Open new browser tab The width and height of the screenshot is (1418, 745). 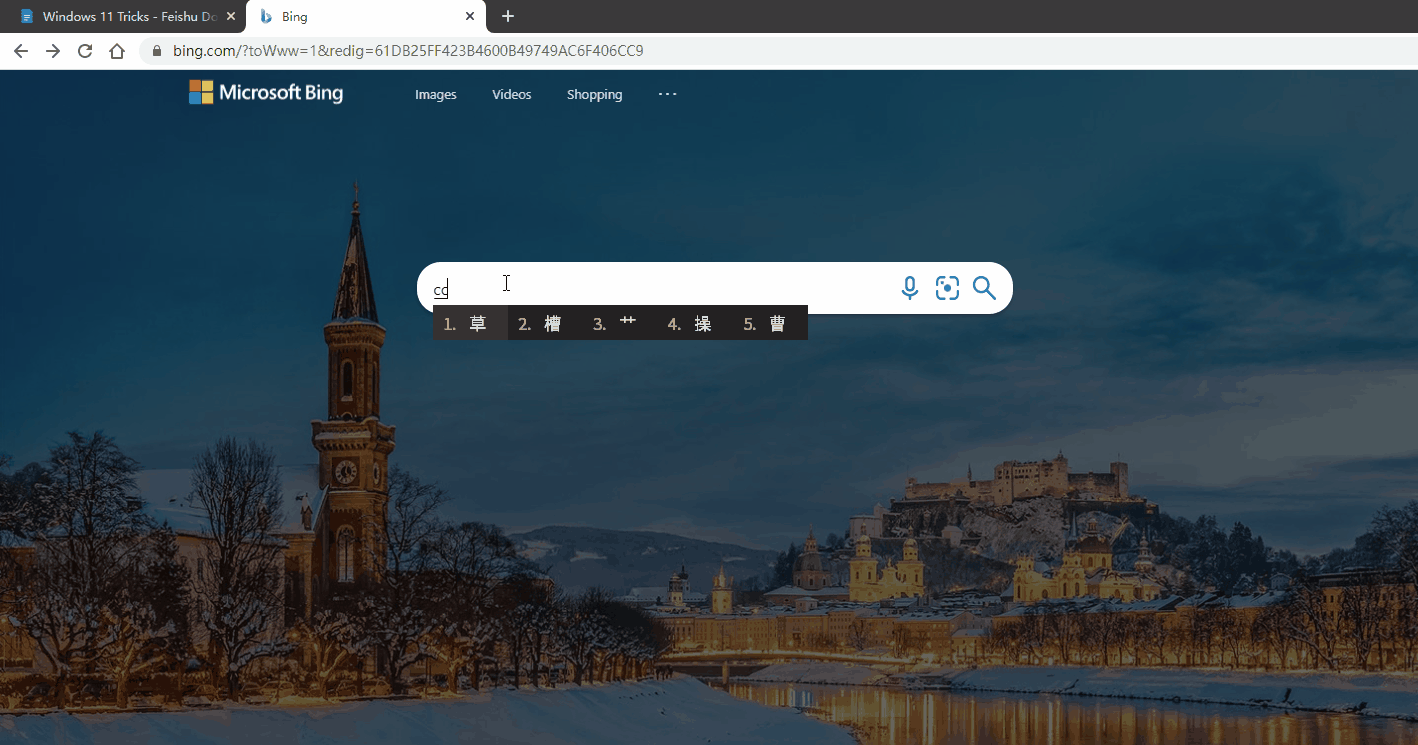point(508,16)
